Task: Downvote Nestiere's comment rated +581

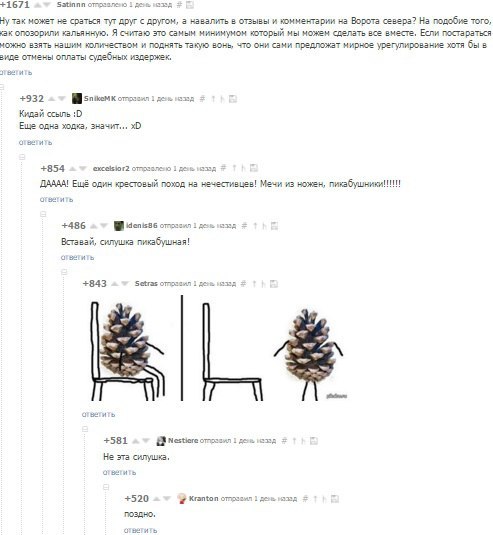Action: tap(146, 441)
